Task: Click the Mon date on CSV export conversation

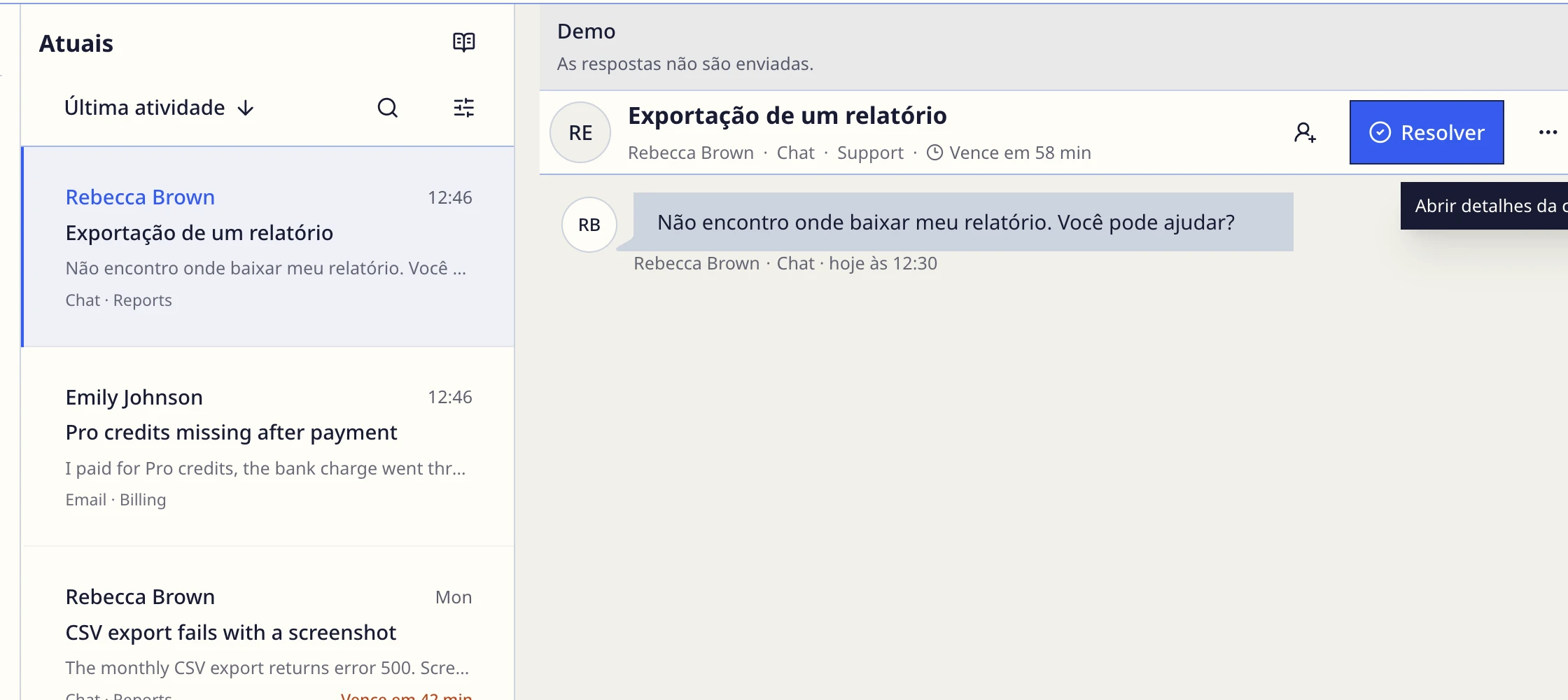Action: click(454, 597)
